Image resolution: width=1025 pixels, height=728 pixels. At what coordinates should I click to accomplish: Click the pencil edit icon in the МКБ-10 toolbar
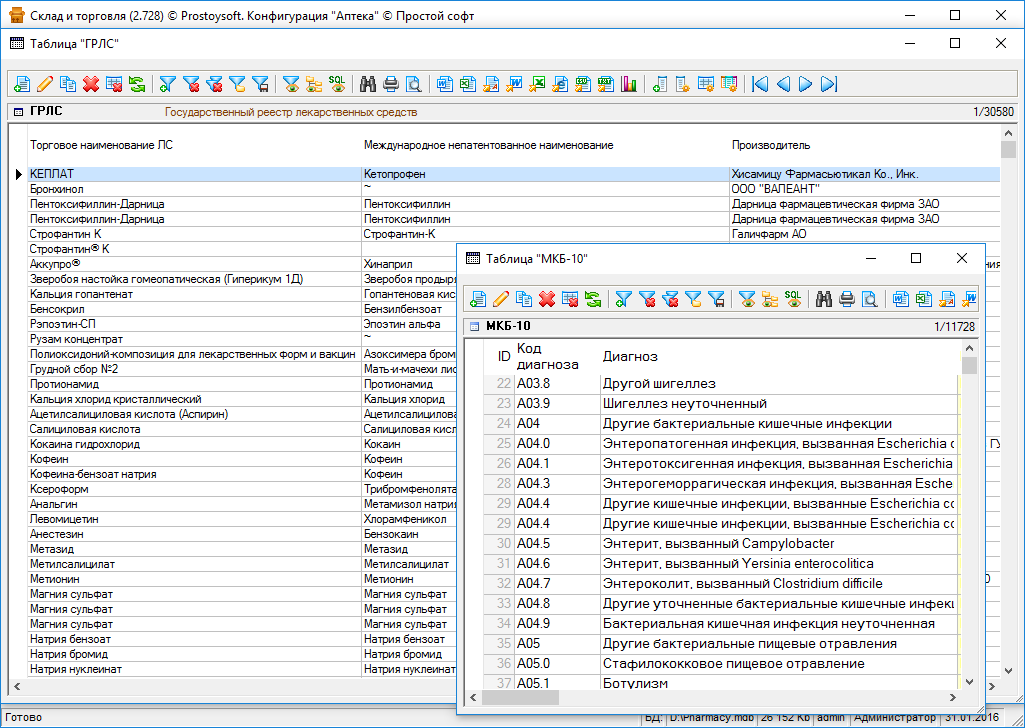pyautogui.click(x=501, y=299)
